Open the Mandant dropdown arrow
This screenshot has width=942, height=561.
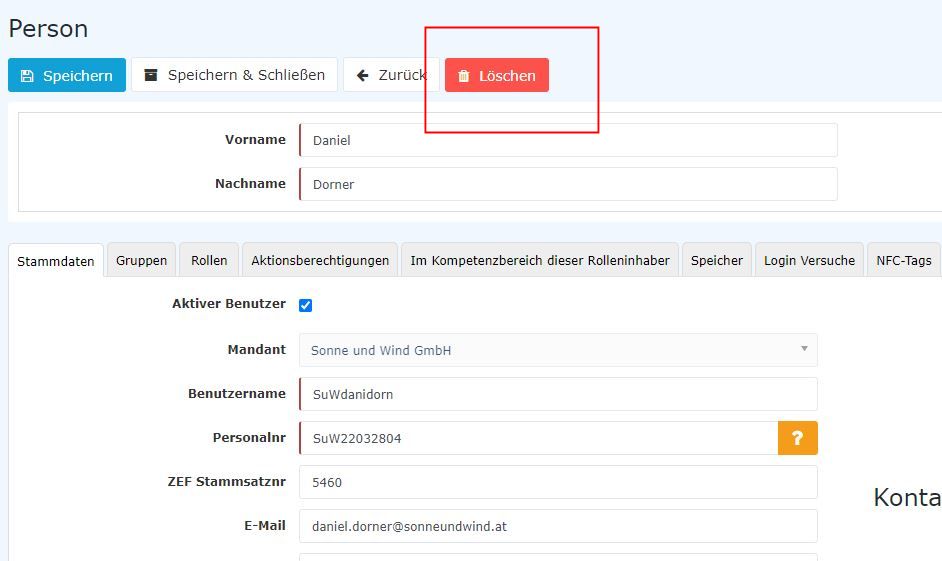pos(804,349)
